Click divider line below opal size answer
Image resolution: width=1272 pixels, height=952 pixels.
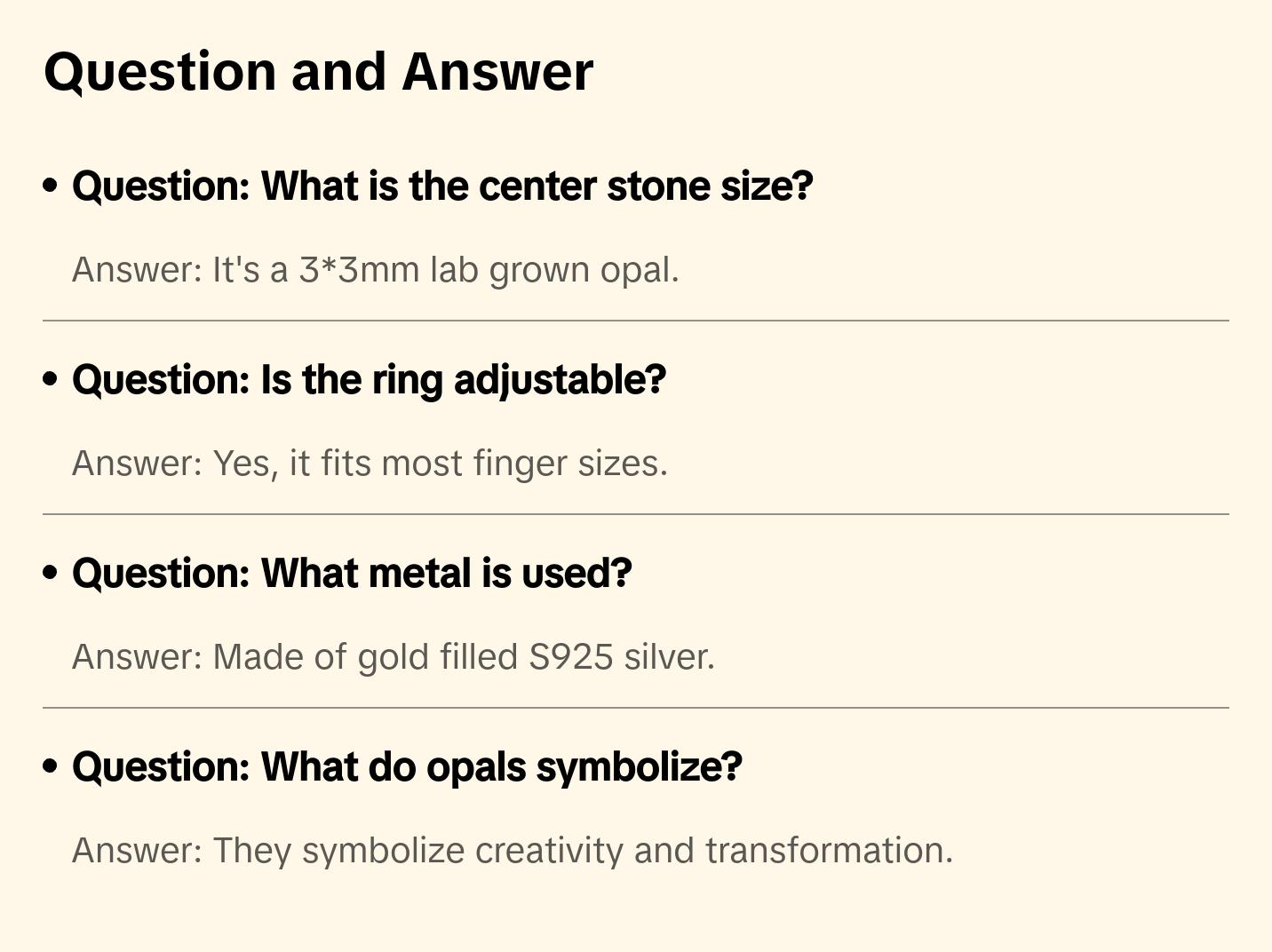(x=635, y=321)
